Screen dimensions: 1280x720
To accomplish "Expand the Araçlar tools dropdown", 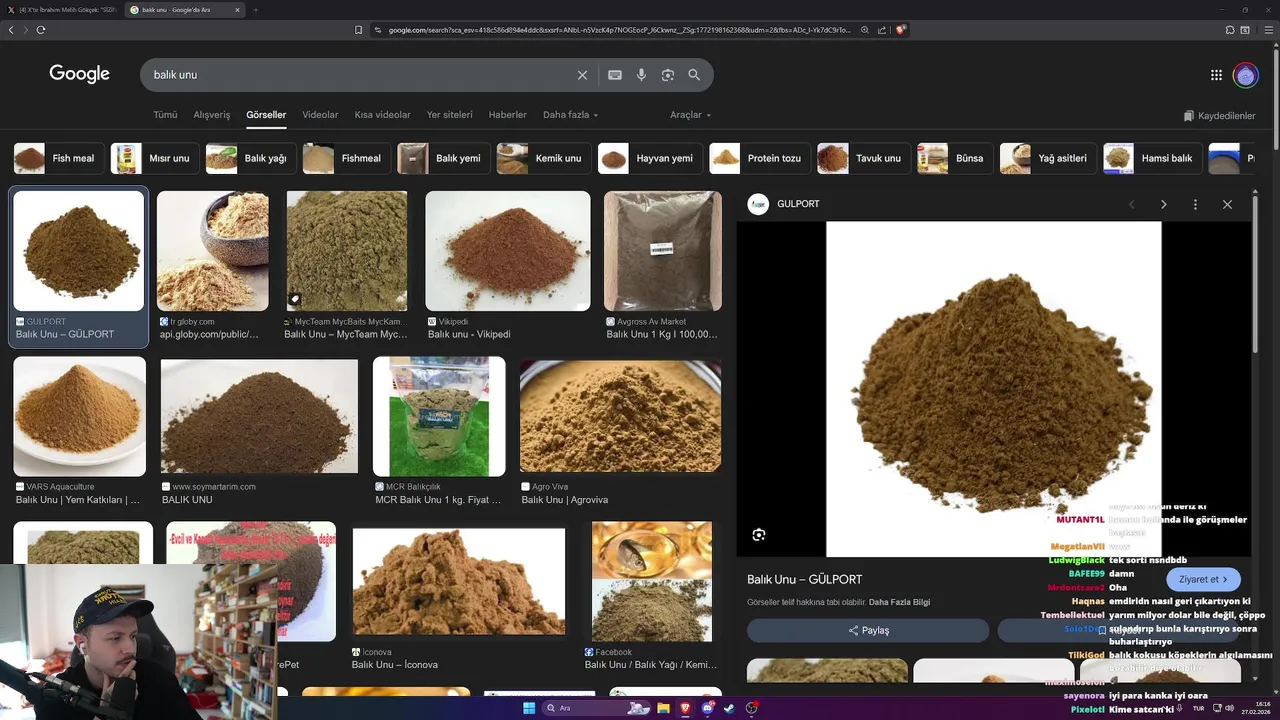I will [x=690, y=115].
